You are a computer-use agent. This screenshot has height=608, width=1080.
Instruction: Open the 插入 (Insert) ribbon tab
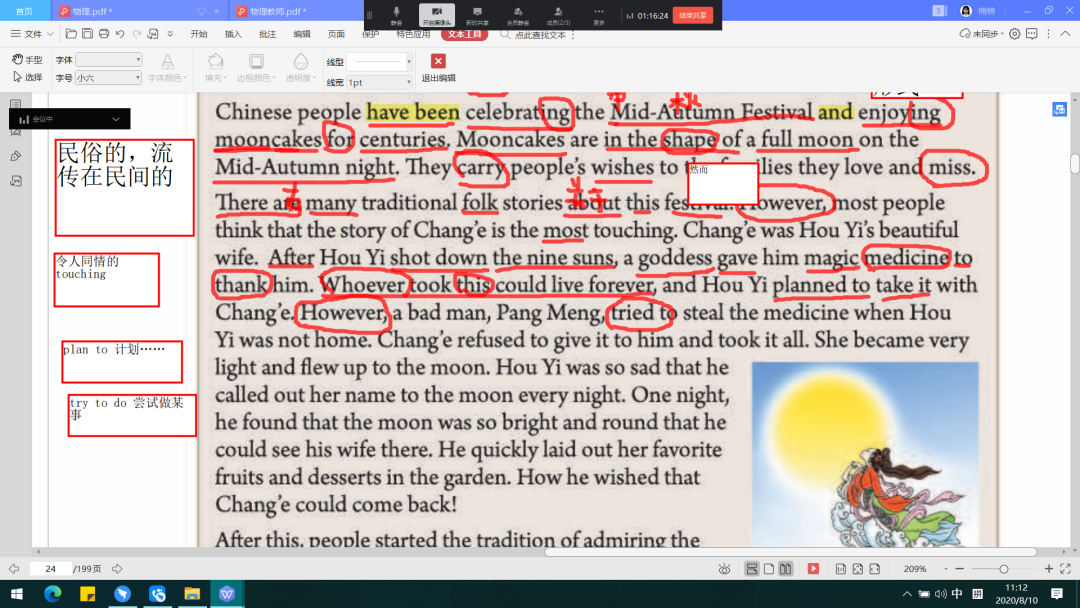coord(233,34)
